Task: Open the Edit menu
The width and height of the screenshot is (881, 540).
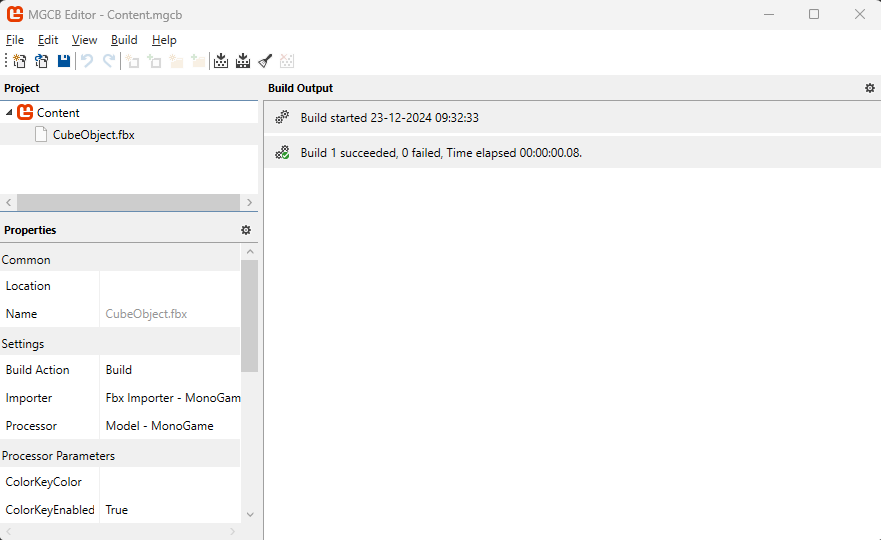Action: [48, 40]
